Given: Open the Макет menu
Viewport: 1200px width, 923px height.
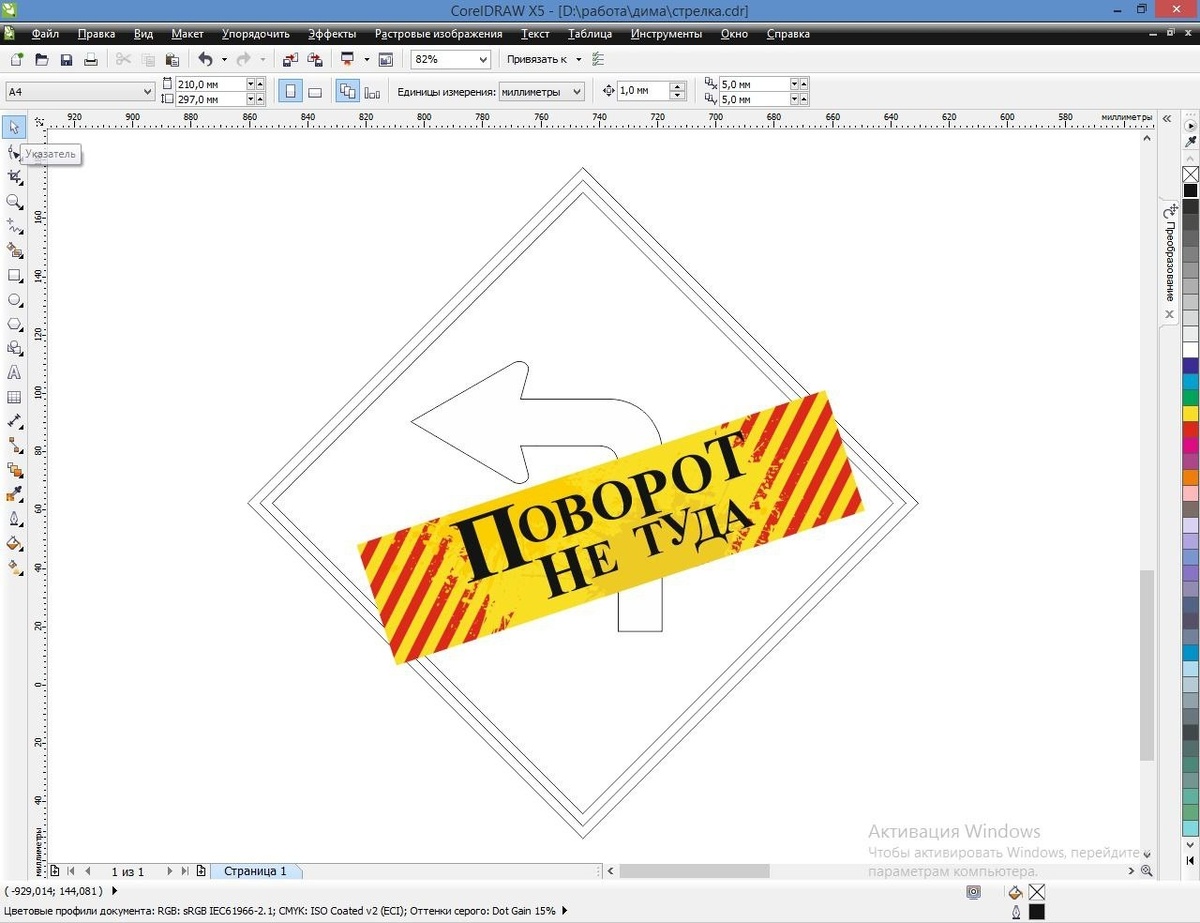Looking at the screenshot, I should point(187,33).
